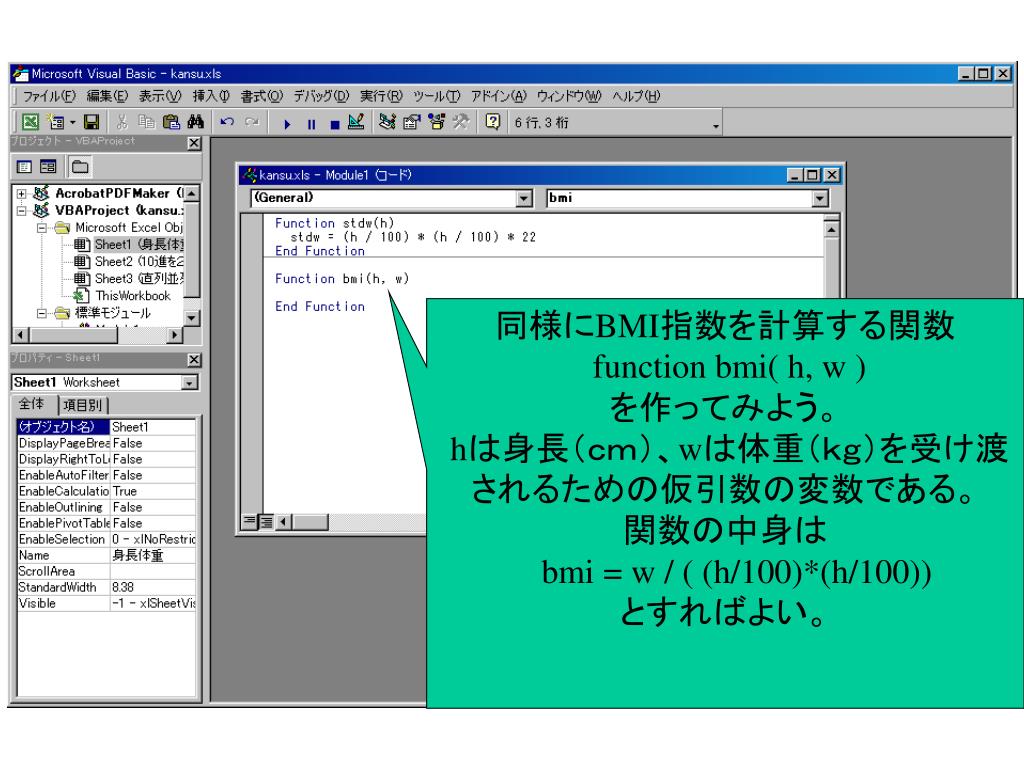Select Sheet2 in the project tree

click(129, 262)
